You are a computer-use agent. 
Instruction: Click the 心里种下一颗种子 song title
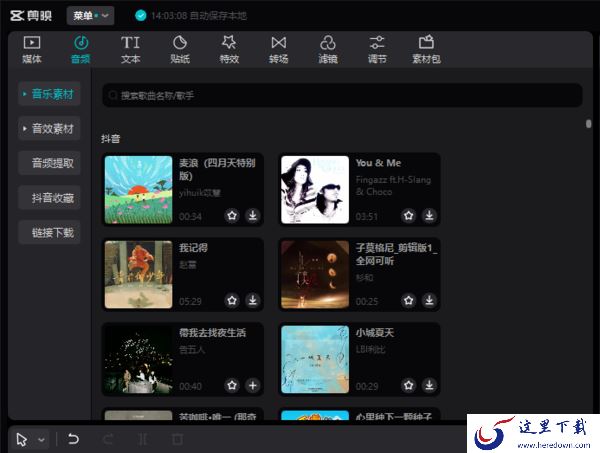[394, 416]
